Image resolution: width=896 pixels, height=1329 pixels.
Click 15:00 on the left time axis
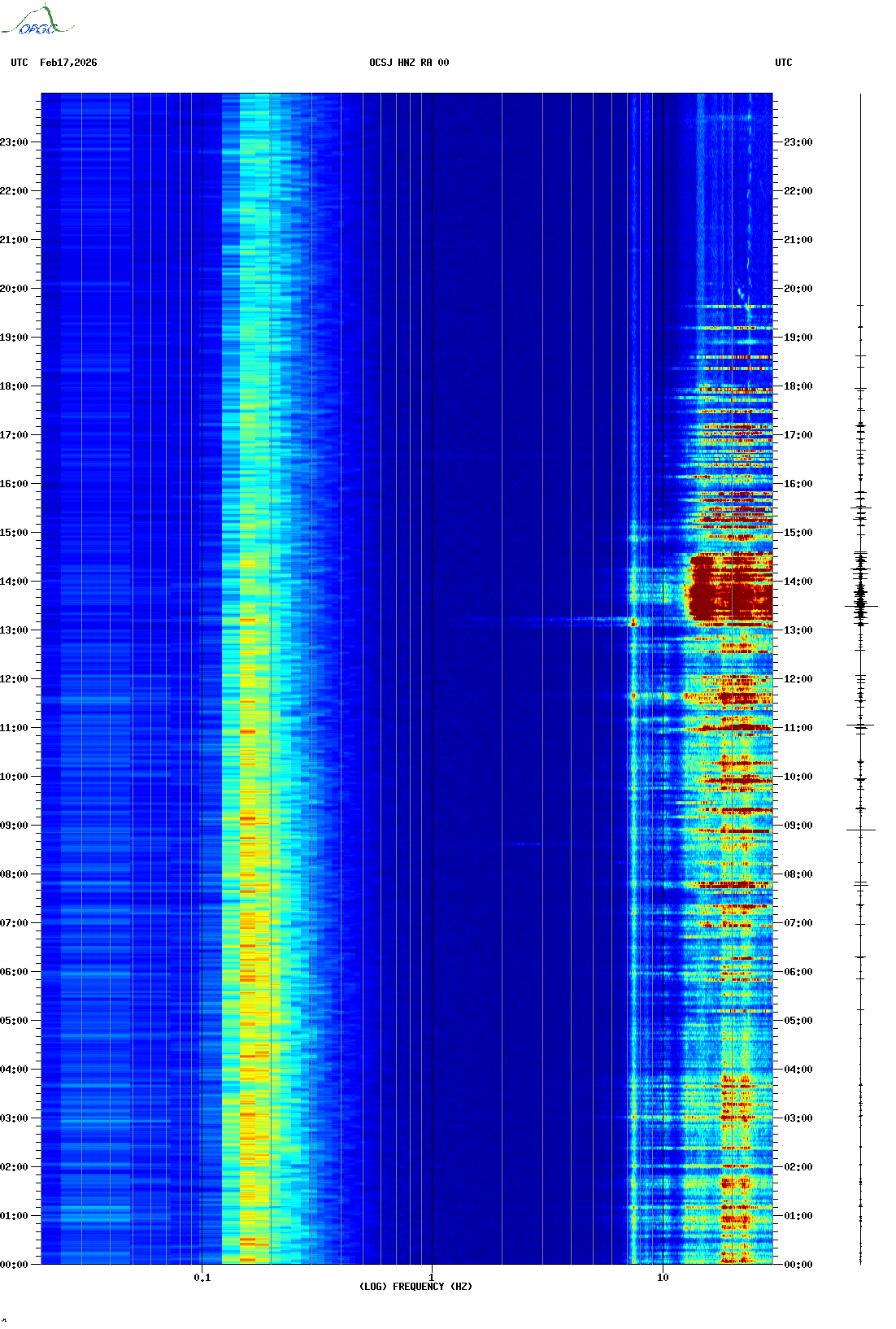tap(14, 533)
